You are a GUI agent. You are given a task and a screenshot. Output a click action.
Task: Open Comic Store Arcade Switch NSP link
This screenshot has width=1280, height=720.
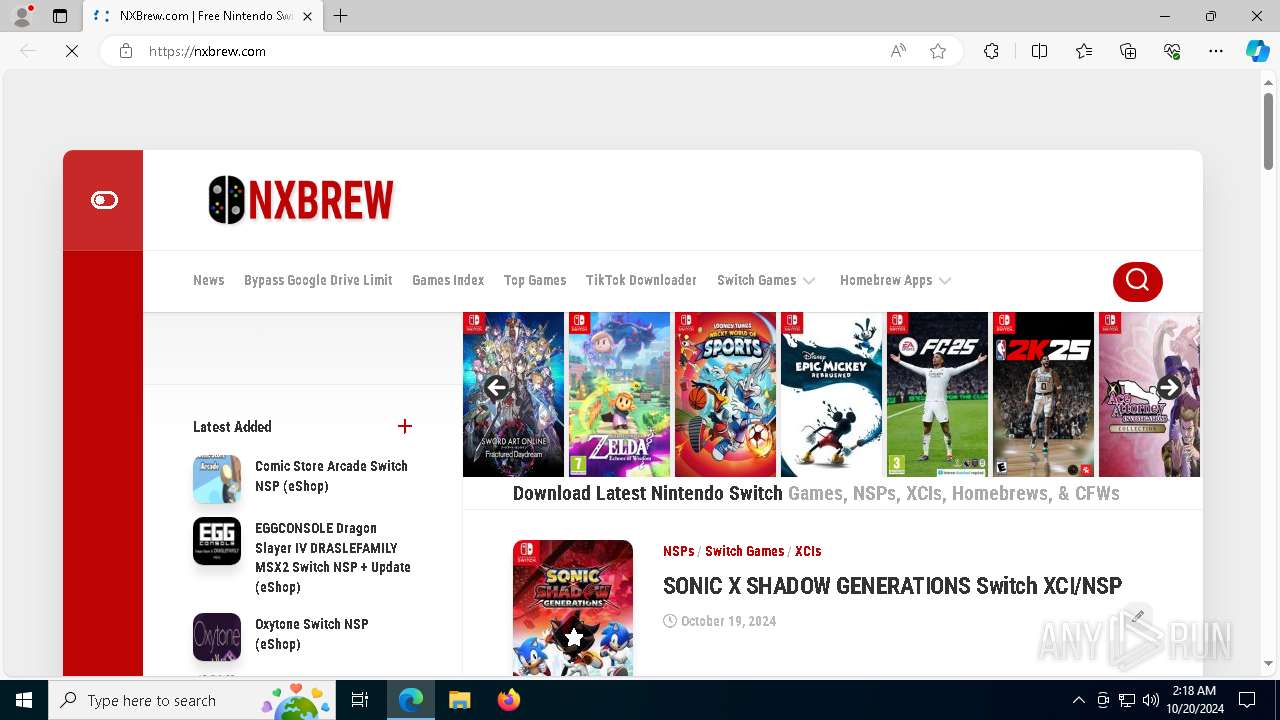point(331,476)
